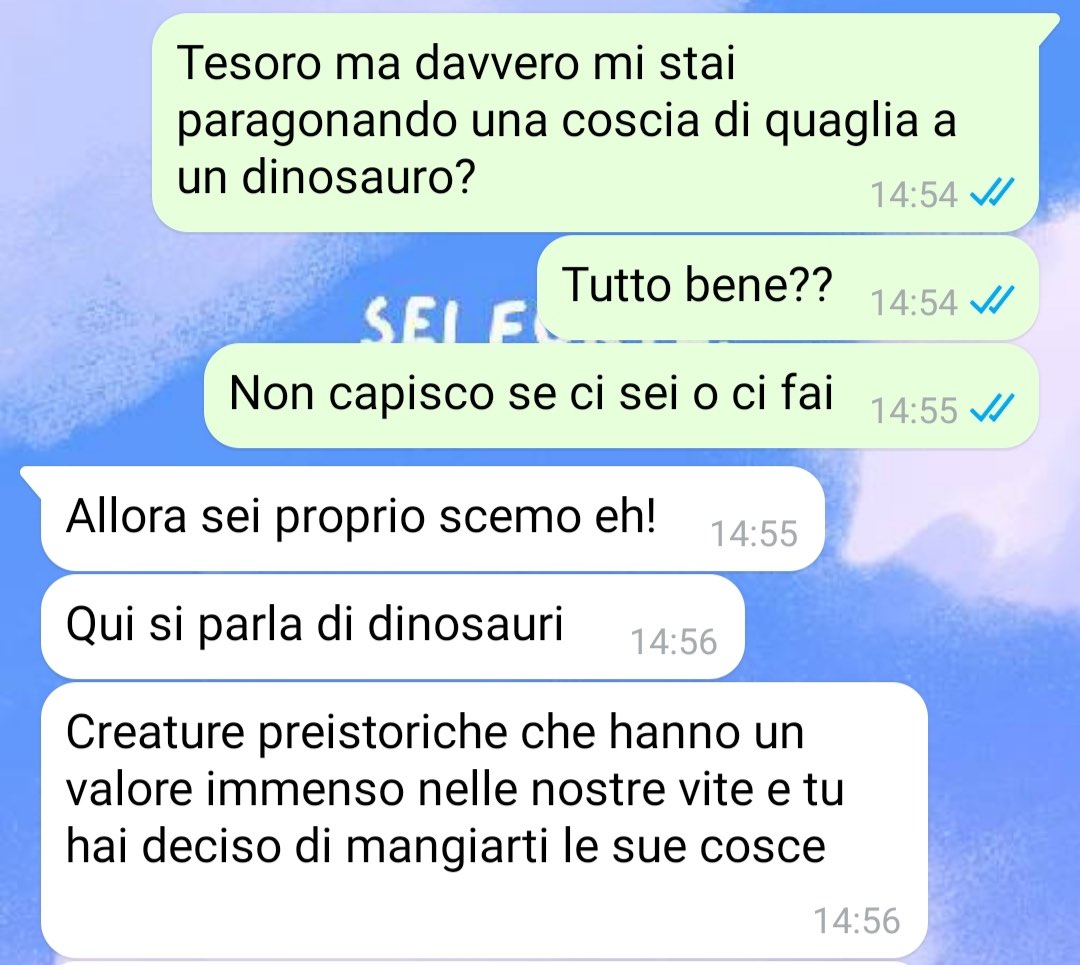Tap the 14:55 timestamp on 'Allora sei' message
Viewport: 1080px width, 965px height.
tap(754, 534)
